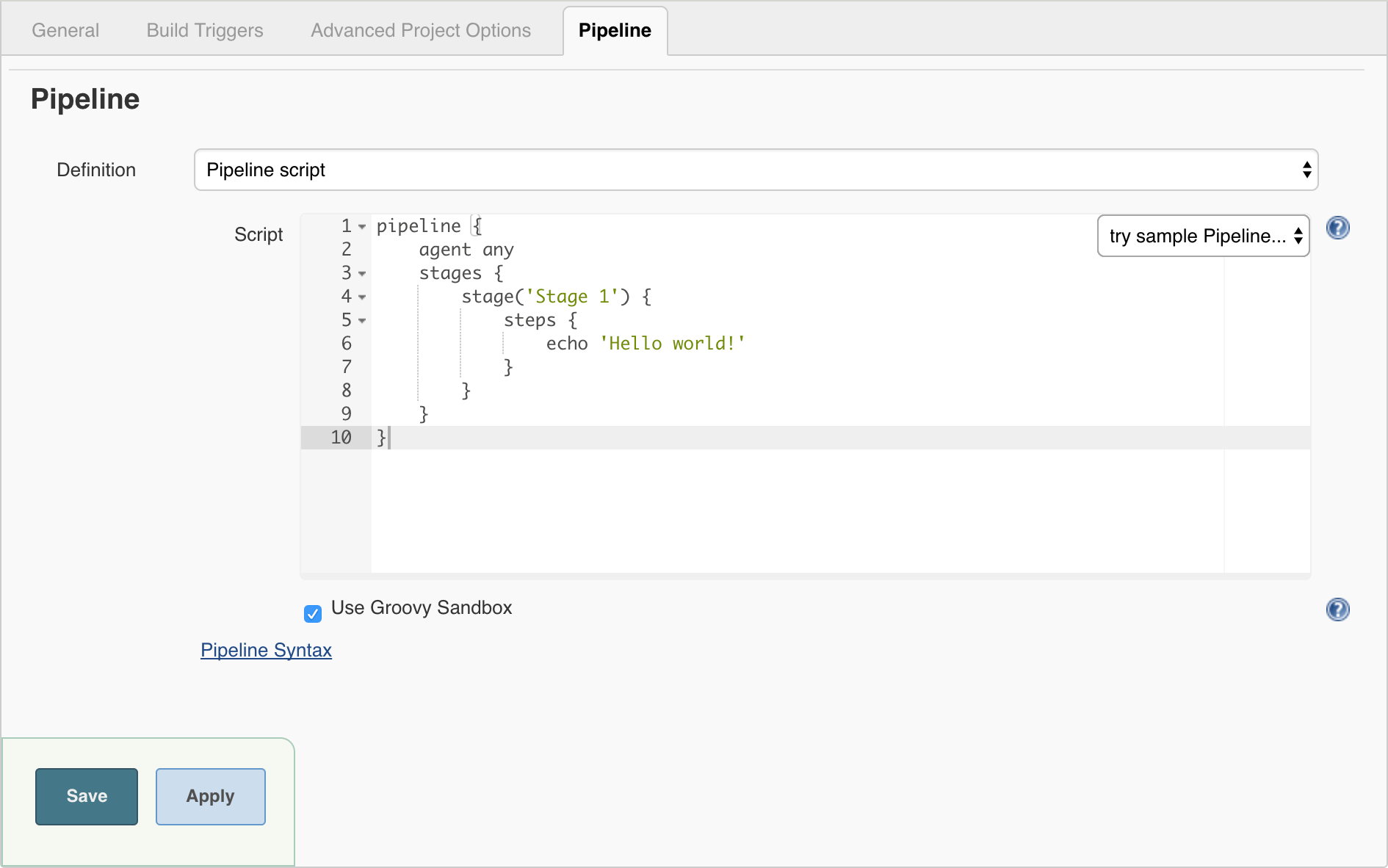Place cursor on the agent any line
This screenshot has width=1388, height=868.
[x=466, y=250]
